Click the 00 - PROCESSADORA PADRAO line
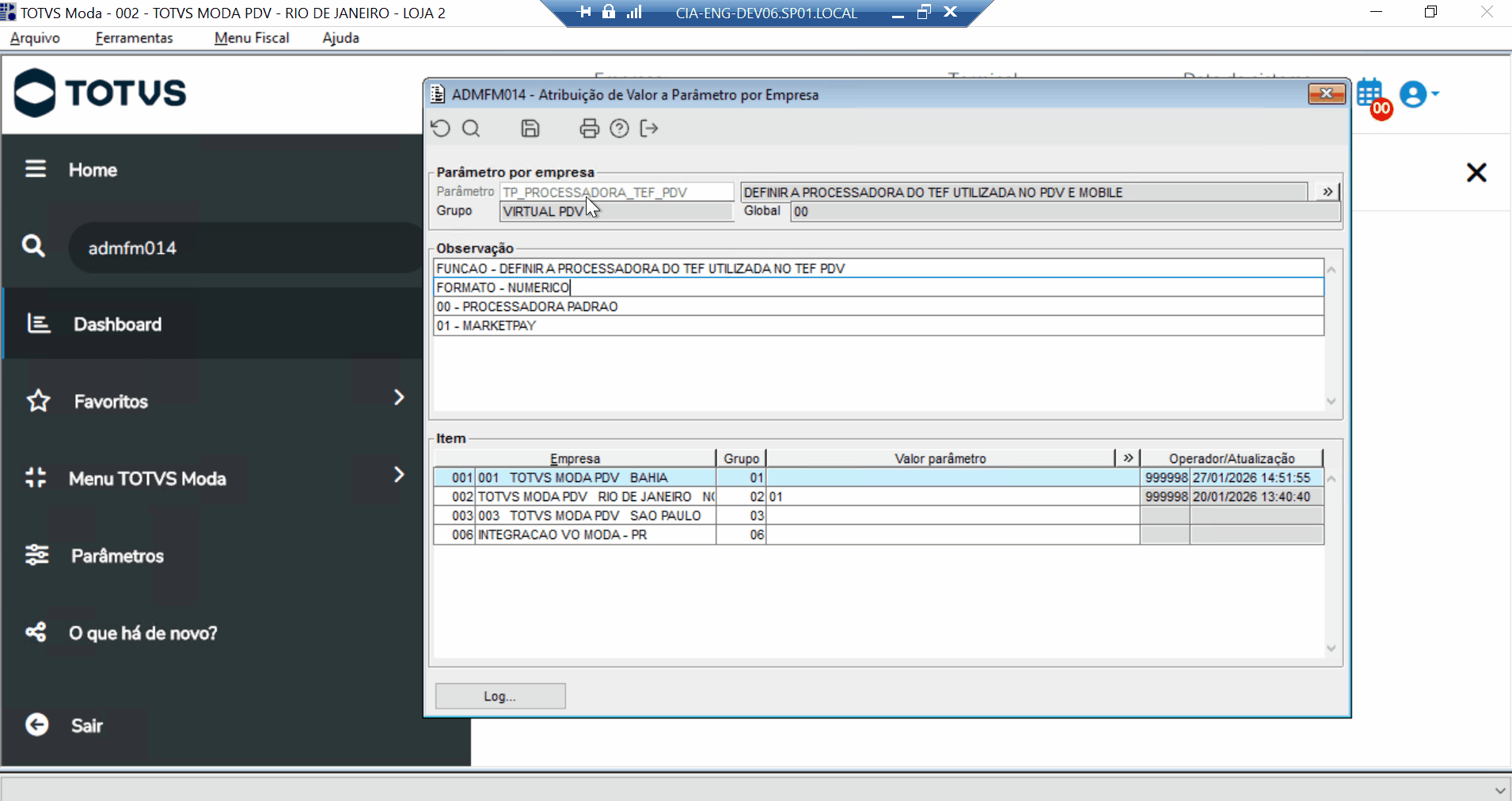 pos(879,306)
